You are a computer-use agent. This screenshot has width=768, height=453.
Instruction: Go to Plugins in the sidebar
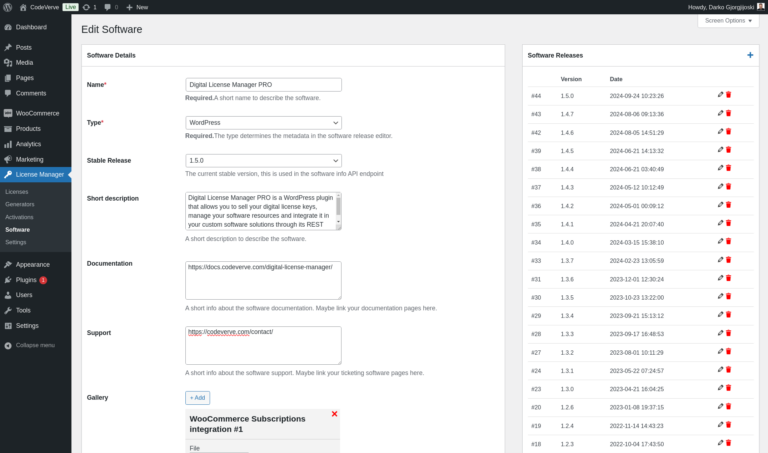(x=26, y=280)
